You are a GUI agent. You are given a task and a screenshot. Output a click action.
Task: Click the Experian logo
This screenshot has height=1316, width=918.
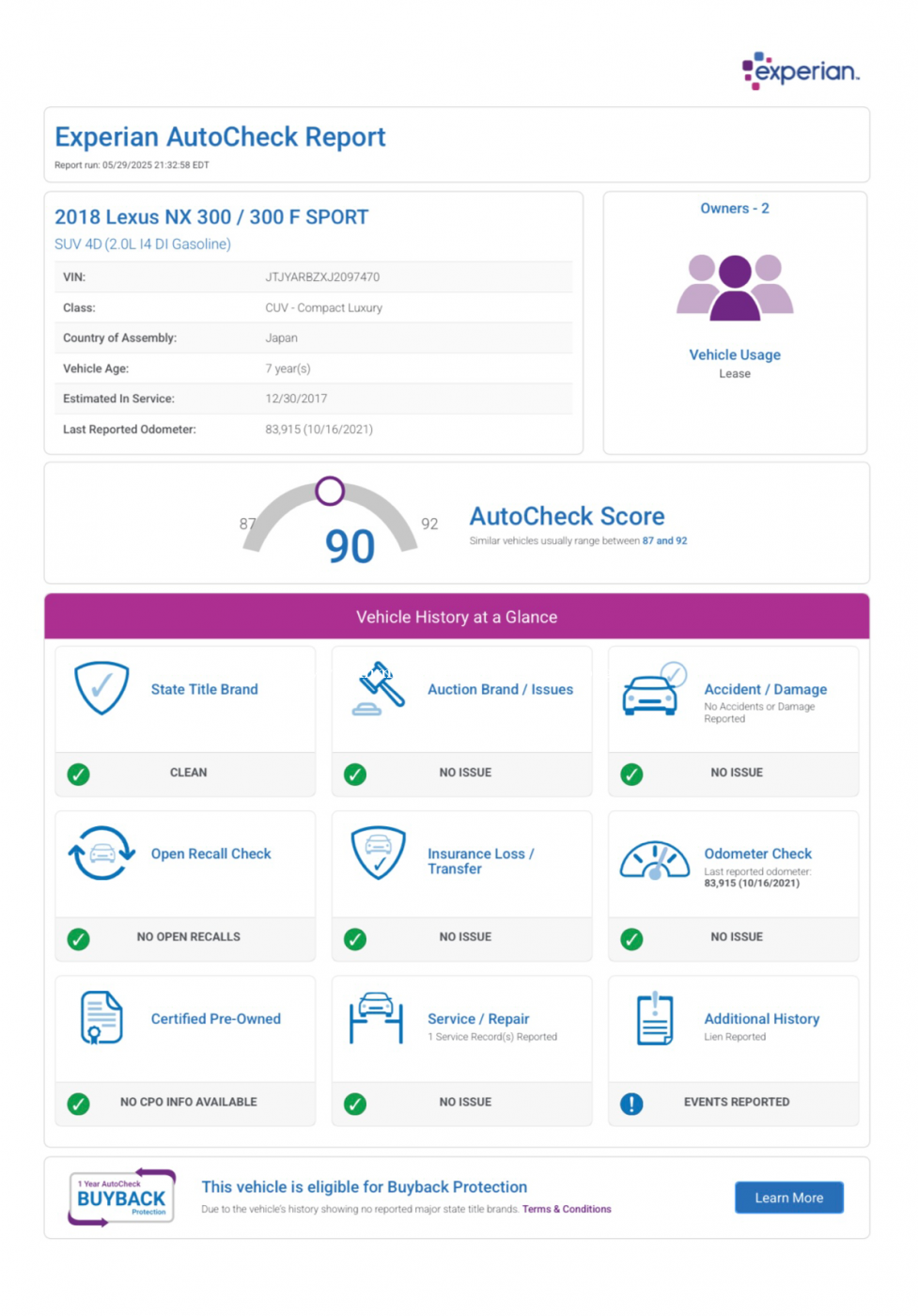(801, 70)
